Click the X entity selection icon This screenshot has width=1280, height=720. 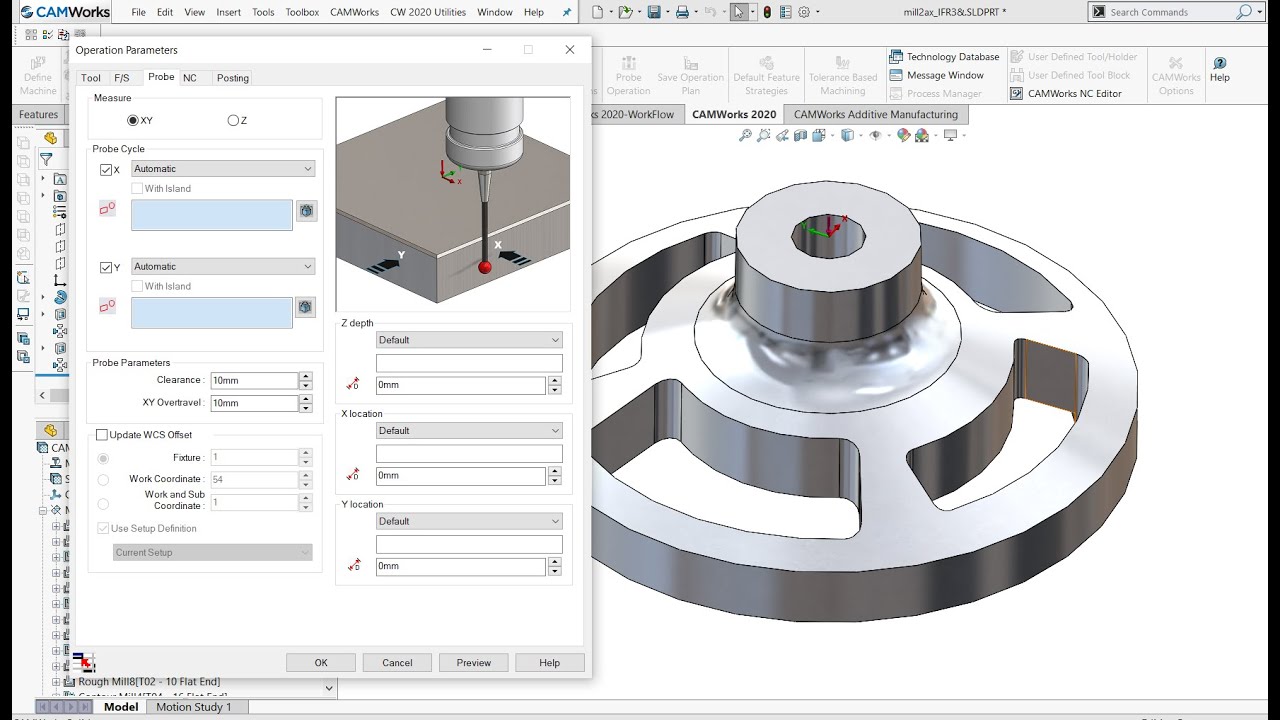pos(107,208)
